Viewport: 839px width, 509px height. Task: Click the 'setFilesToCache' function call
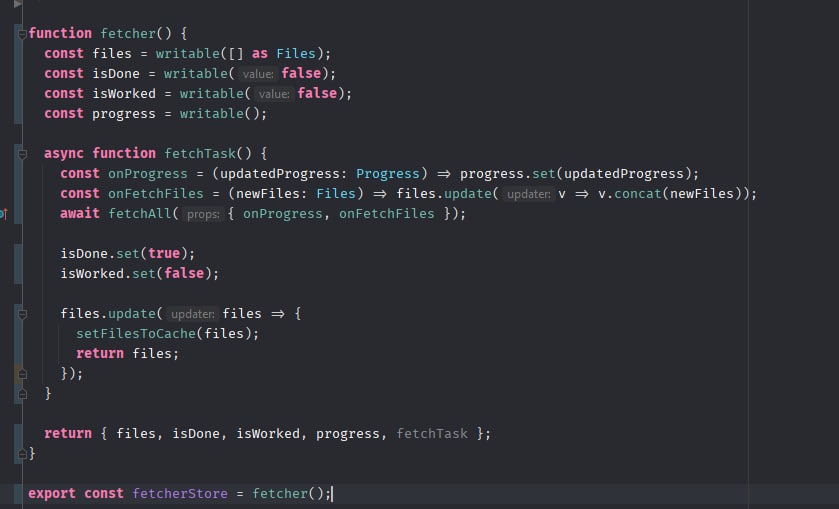[136, 333]
